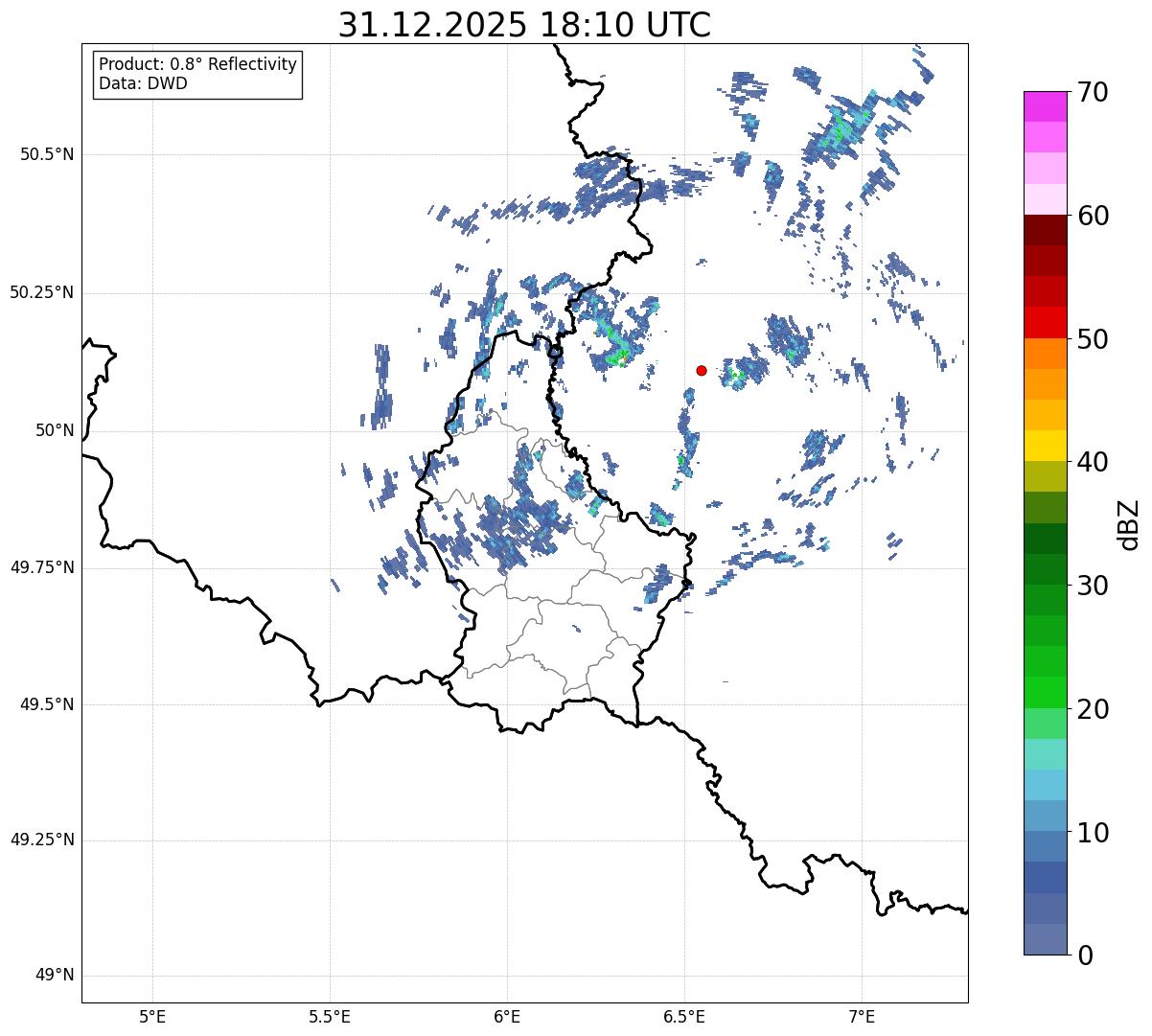
Task: Click the 50°N latitude label
Action: pyautogui.click(x=54, y=430)
